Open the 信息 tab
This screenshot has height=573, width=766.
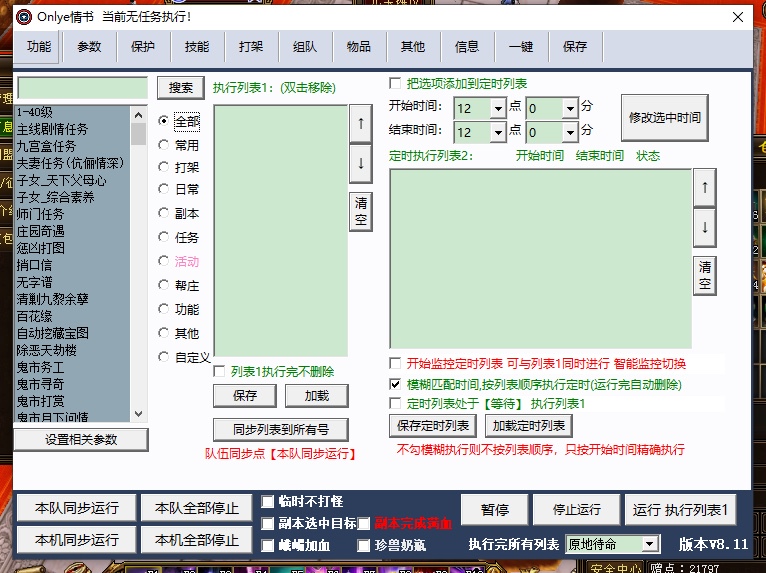click(467, 47)
